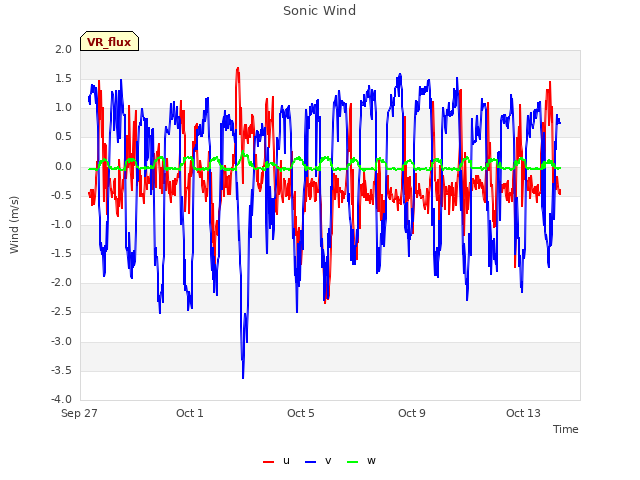640x480 pixels.
Task: Click the -1.0 y-axis tick label
Action: tap(62, 224)
